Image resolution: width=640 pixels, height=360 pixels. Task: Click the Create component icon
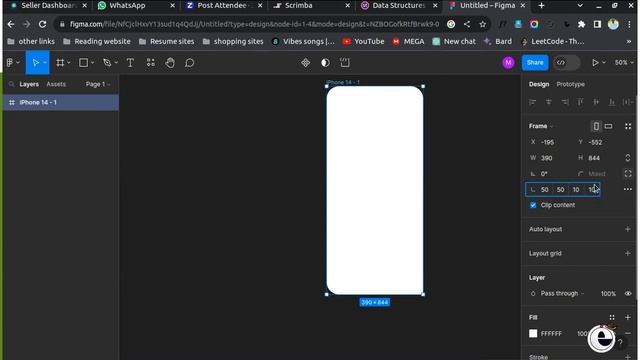[305, 62]
